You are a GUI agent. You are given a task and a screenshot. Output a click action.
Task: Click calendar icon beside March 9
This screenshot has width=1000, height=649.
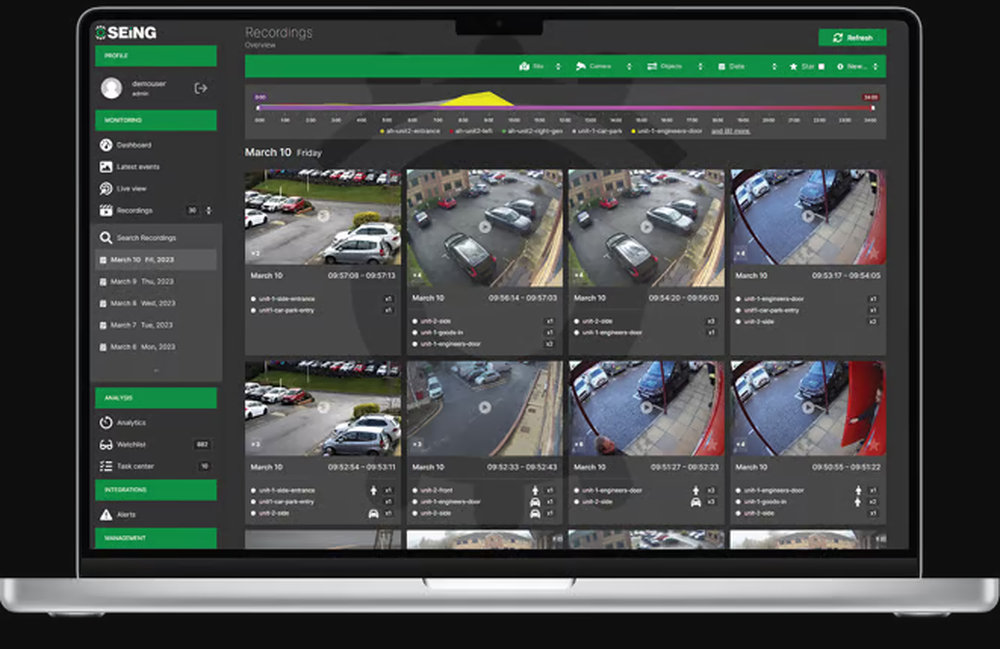click(x=103, y=282)
